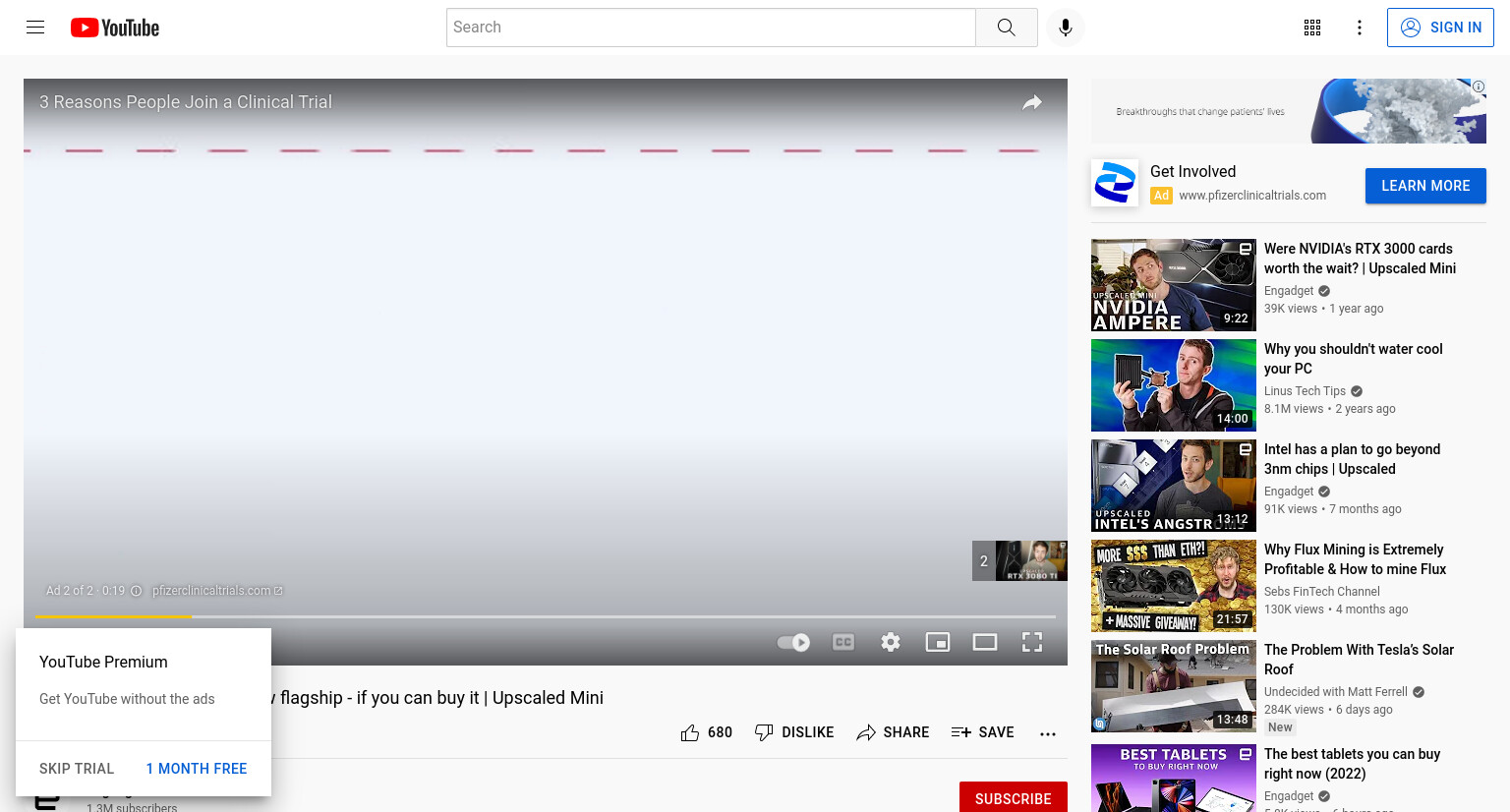Save video to a playlist
This screenshot has height=812, width=1510.
click(983, 732)
